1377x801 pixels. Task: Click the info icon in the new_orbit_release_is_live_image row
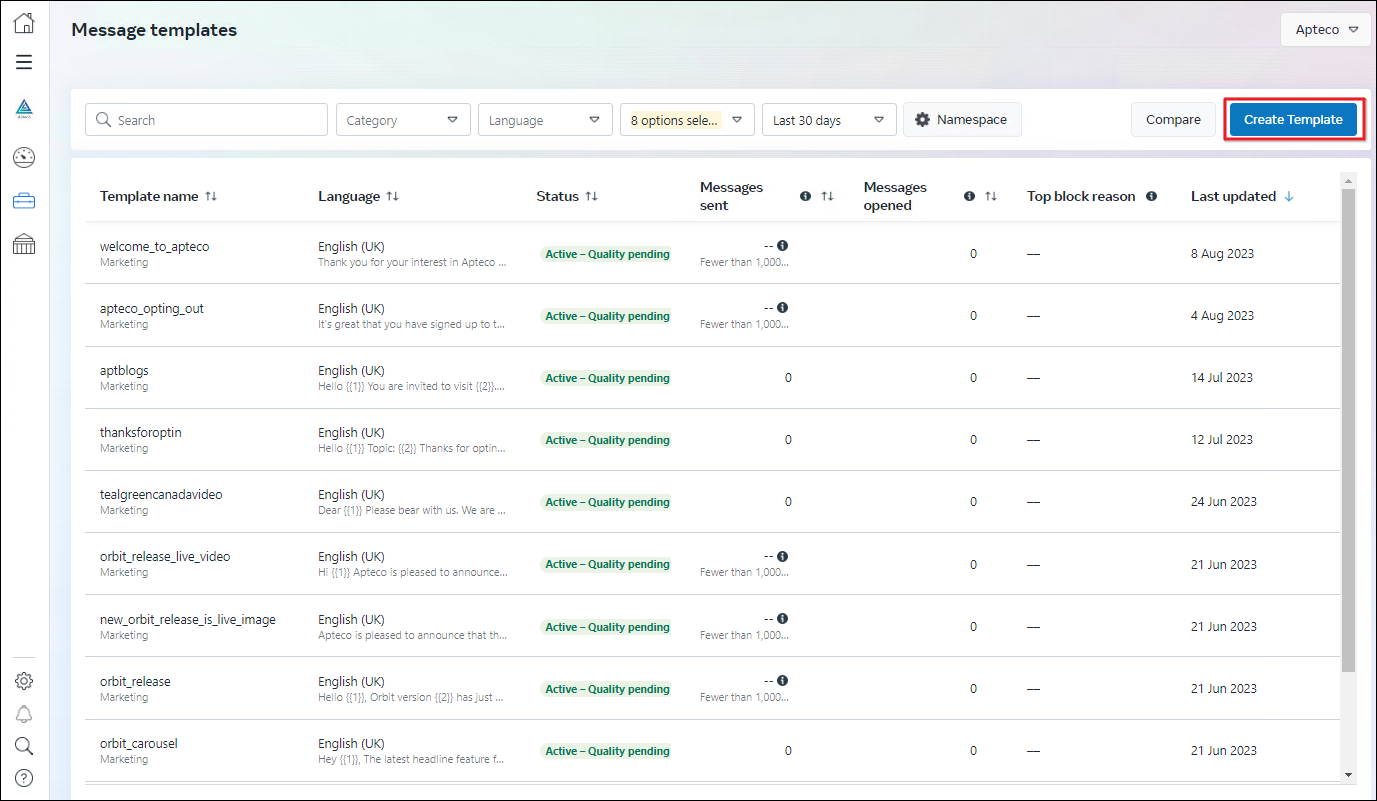[x=782, y=619]
